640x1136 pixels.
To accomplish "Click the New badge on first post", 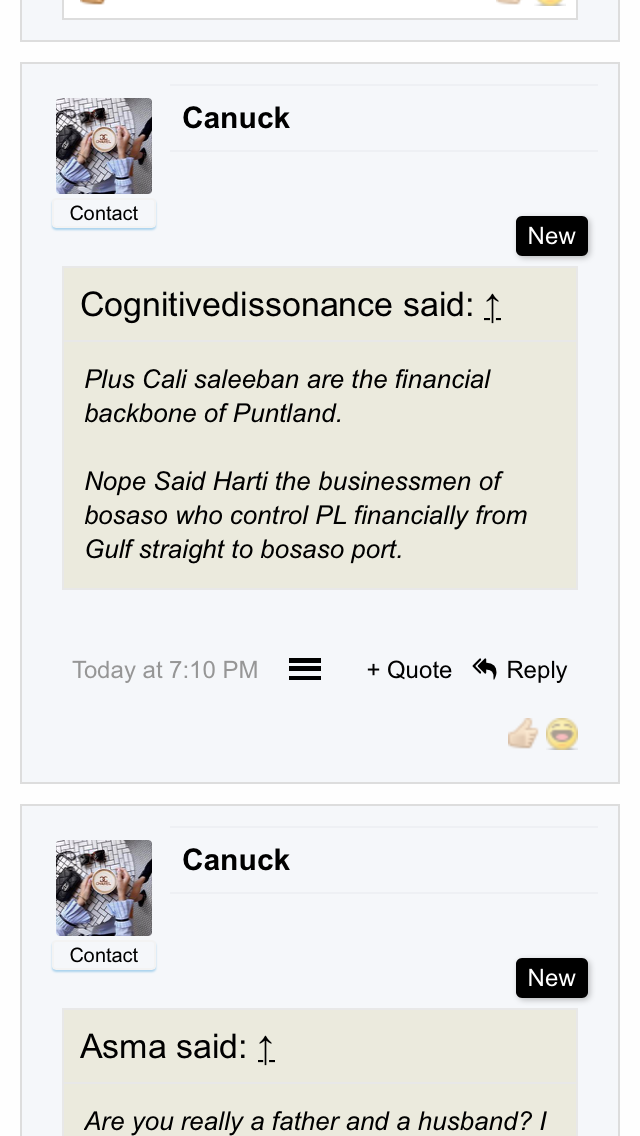I will coord(552,236).
